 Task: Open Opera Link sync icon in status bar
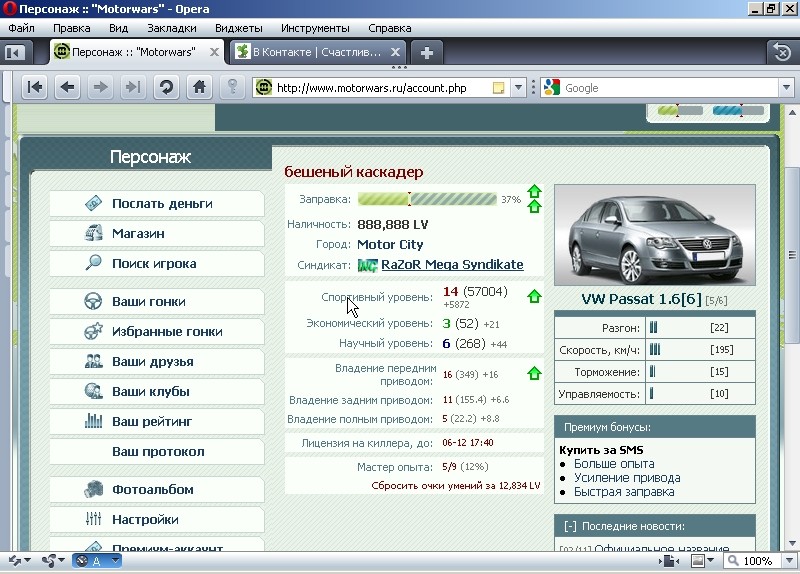[15, 561]
